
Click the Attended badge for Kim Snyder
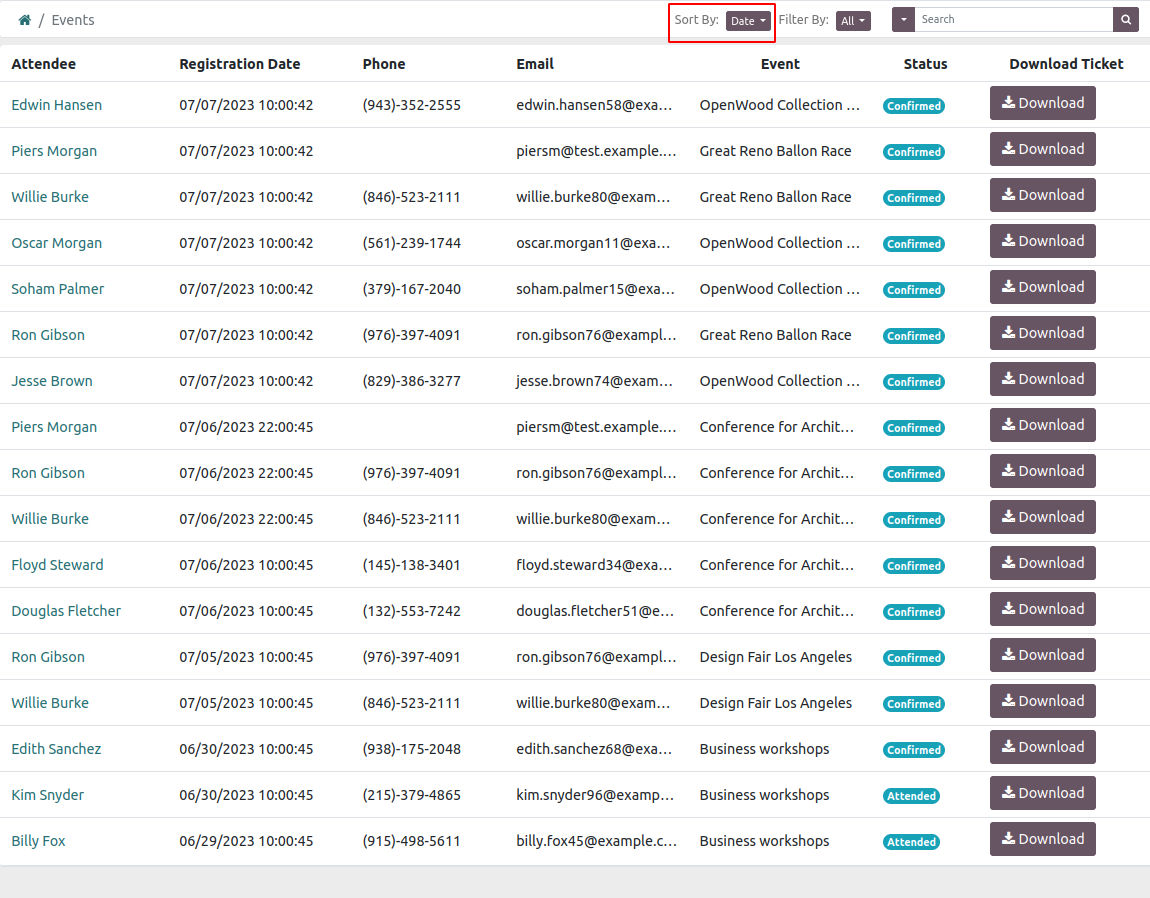tap(912, 796)
